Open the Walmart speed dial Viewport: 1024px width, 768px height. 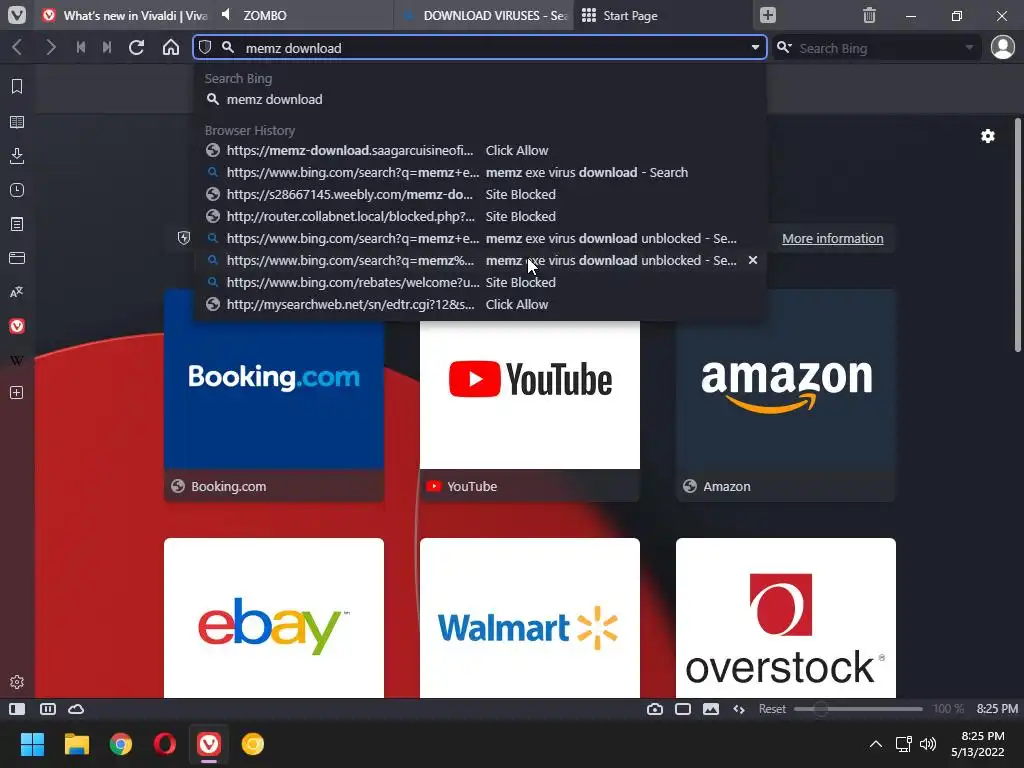point(530,618)
